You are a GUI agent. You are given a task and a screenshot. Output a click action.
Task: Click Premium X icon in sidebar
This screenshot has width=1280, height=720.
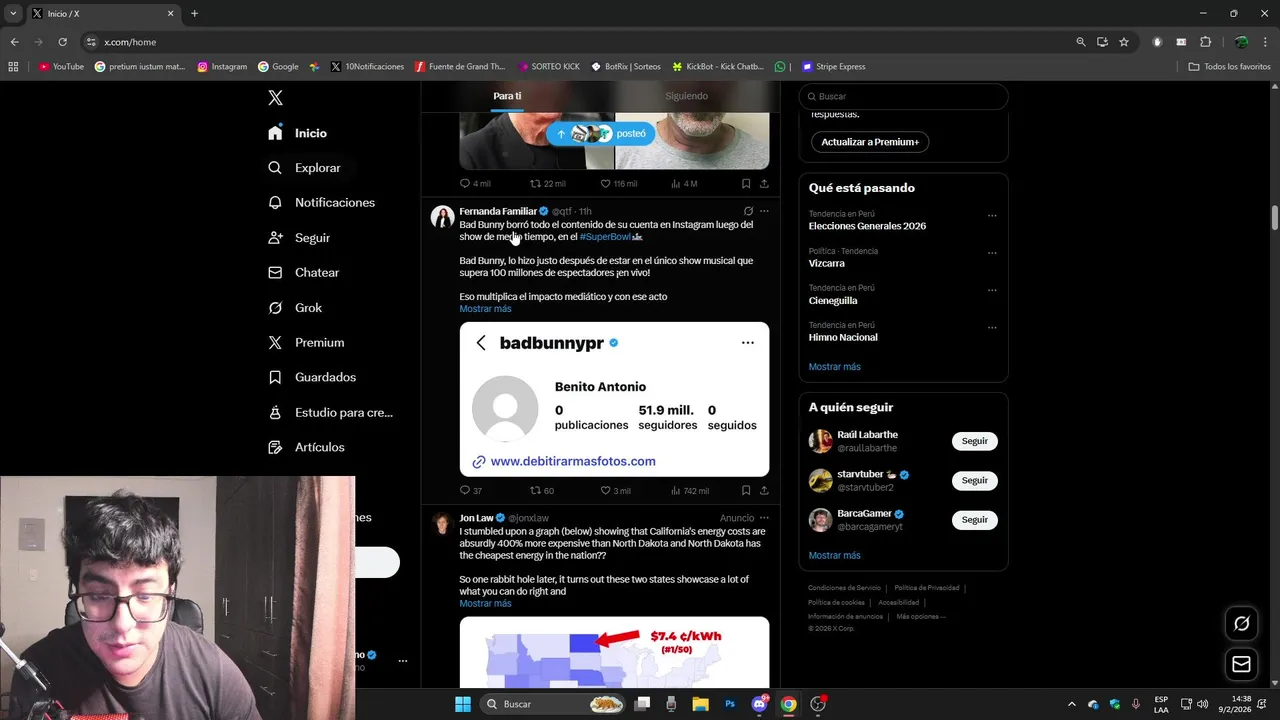coord(275,342)
